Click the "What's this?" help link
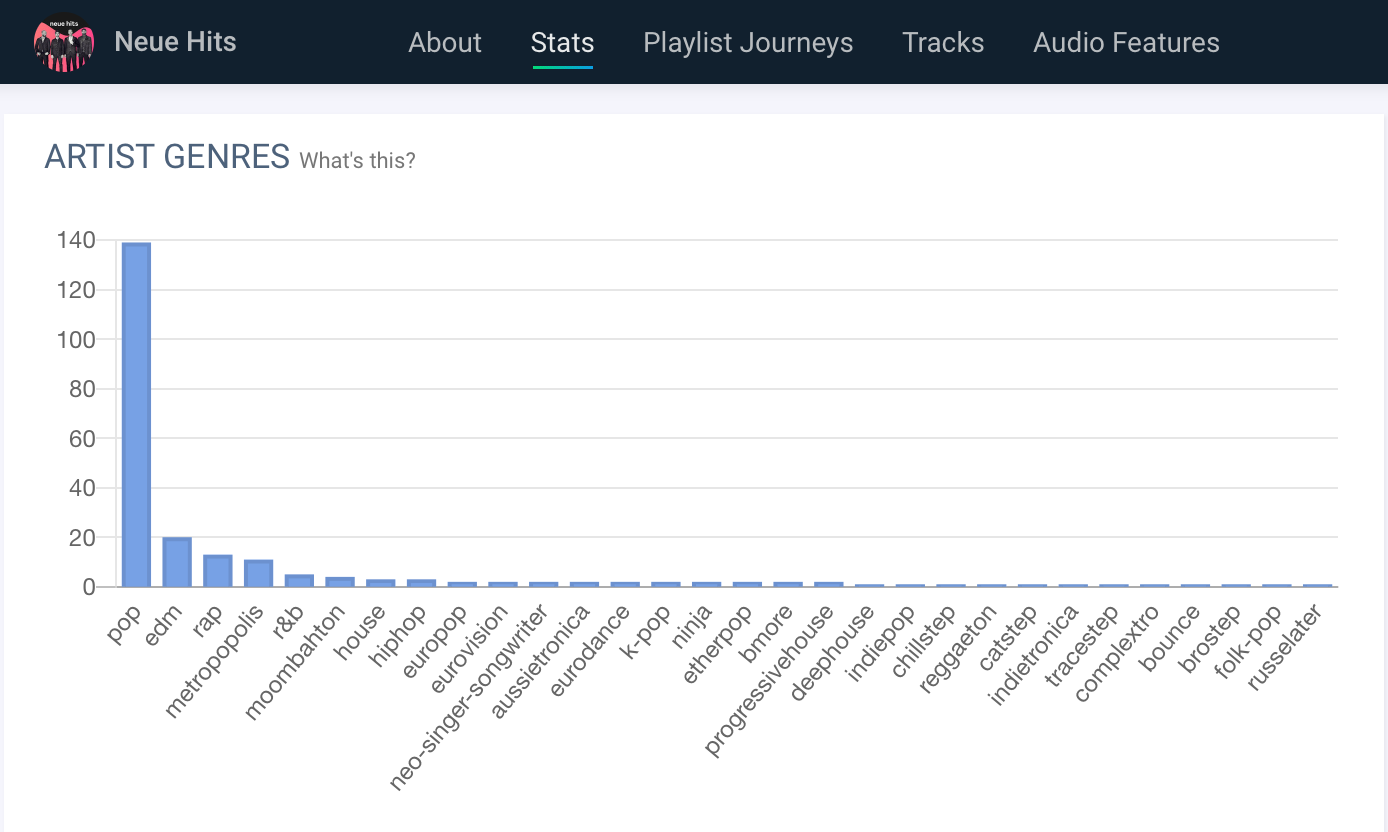 [x=357, y=160]
